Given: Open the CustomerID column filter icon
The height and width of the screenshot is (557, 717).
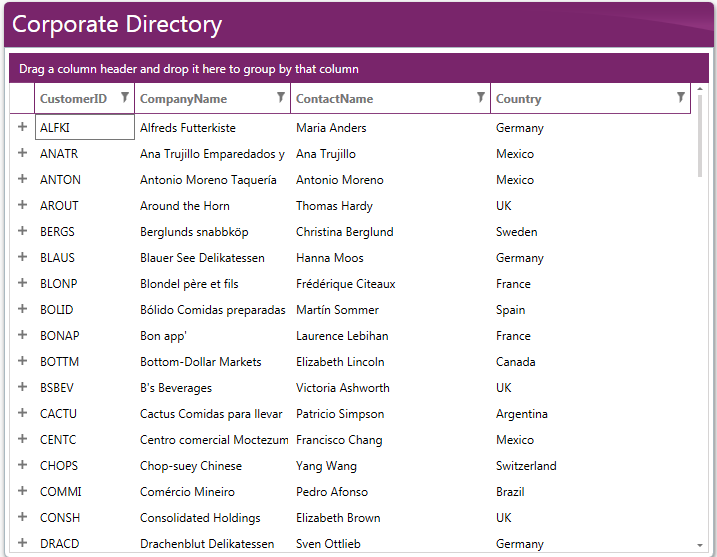Looking at the screenshot, I should point(124,98).
